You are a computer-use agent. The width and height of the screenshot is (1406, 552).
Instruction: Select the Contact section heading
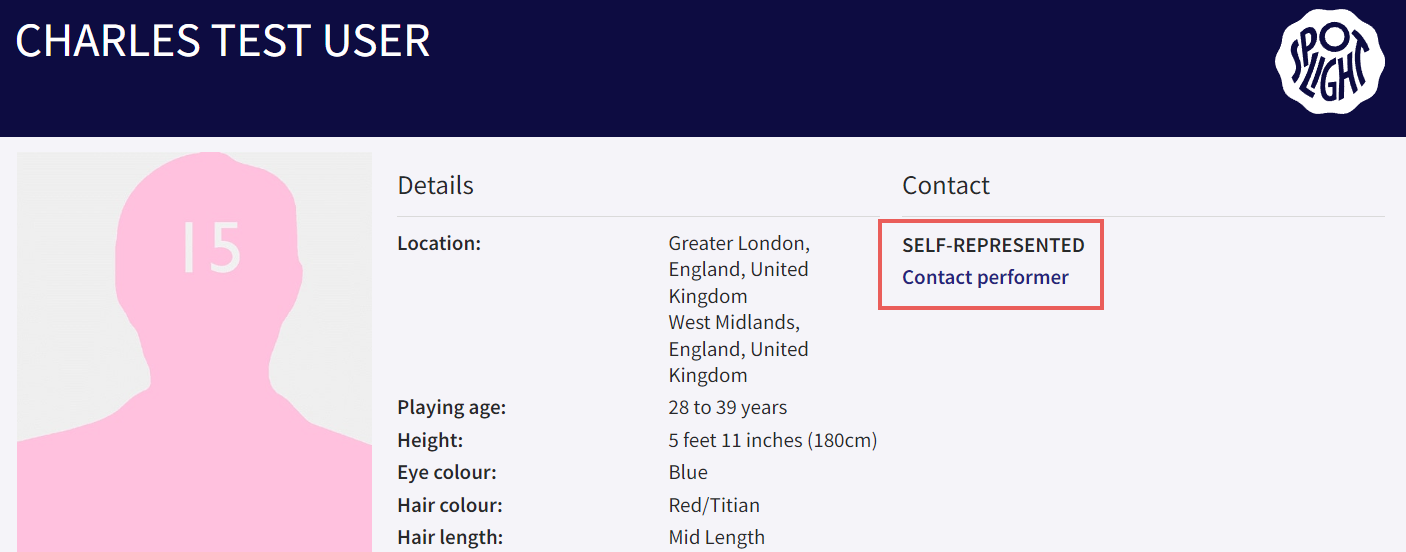click(946, 185)
